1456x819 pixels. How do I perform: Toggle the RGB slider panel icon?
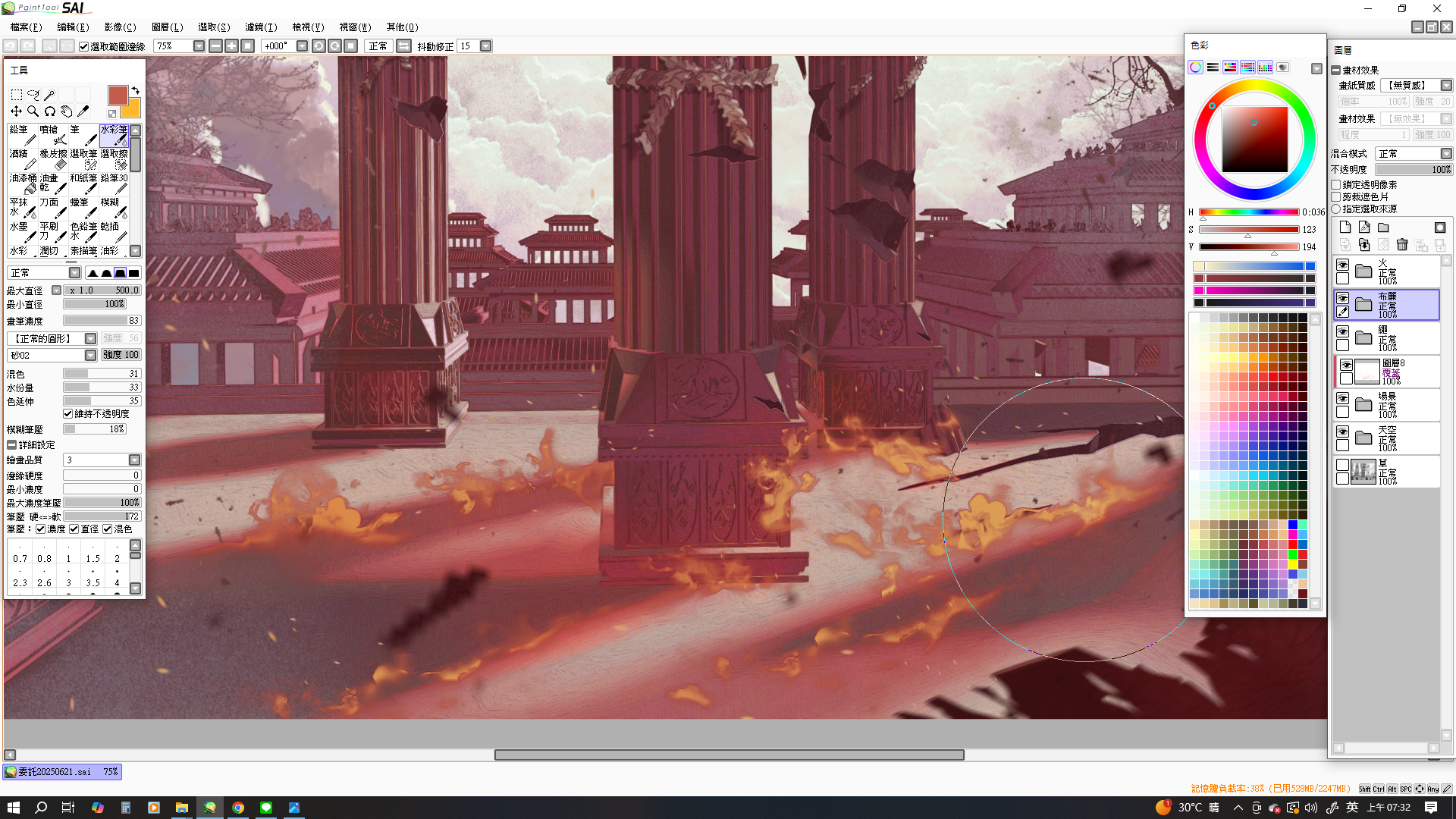point(1213,67)
